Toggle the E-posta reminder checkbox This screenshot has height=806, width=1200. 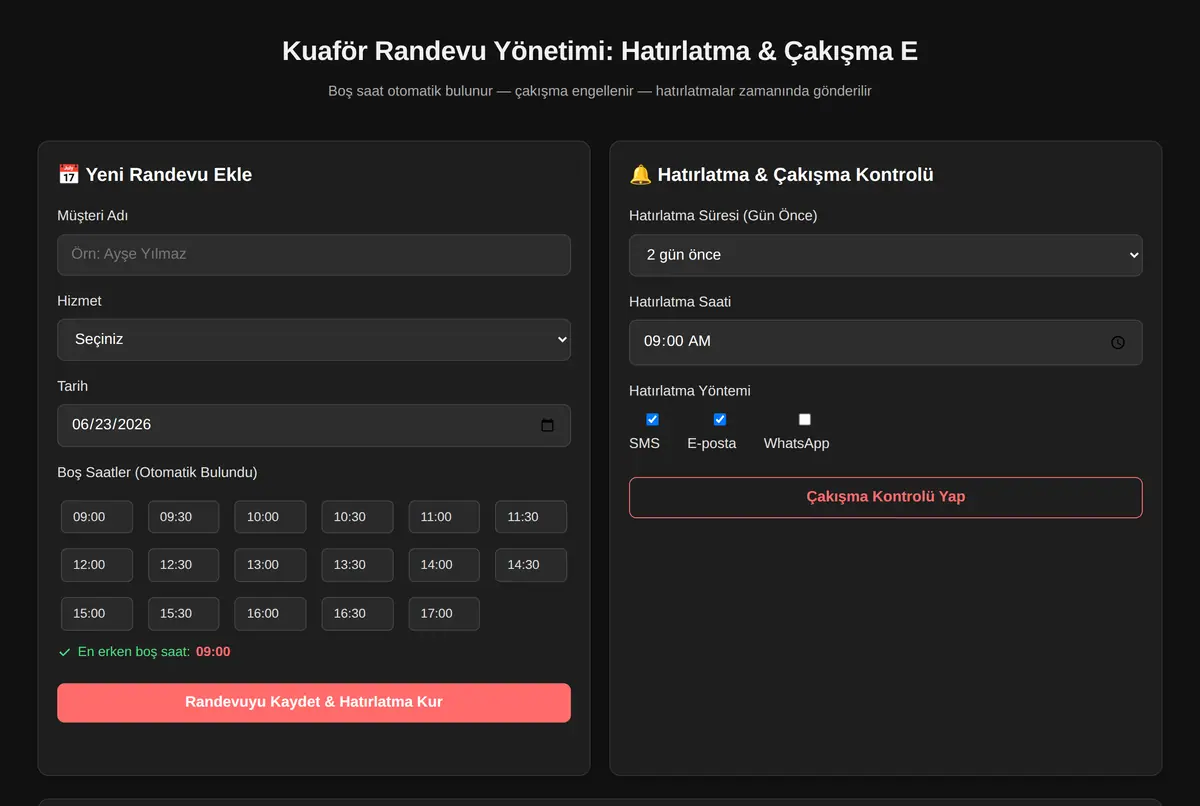click(x=720, y=419)
